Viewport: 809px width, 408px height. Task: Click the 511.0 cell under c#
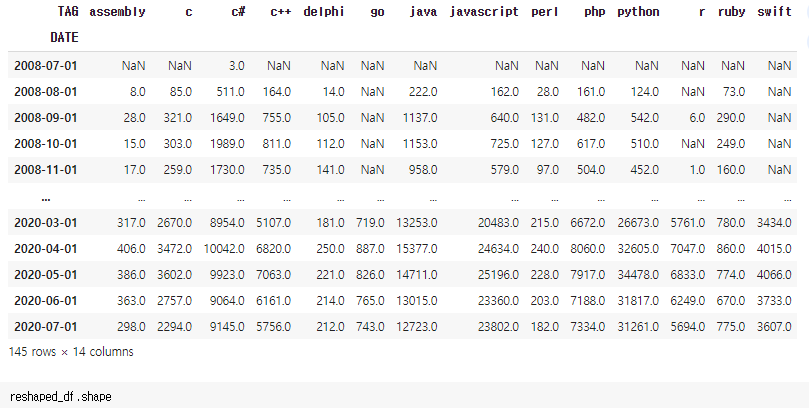click(x=230, y=92)
